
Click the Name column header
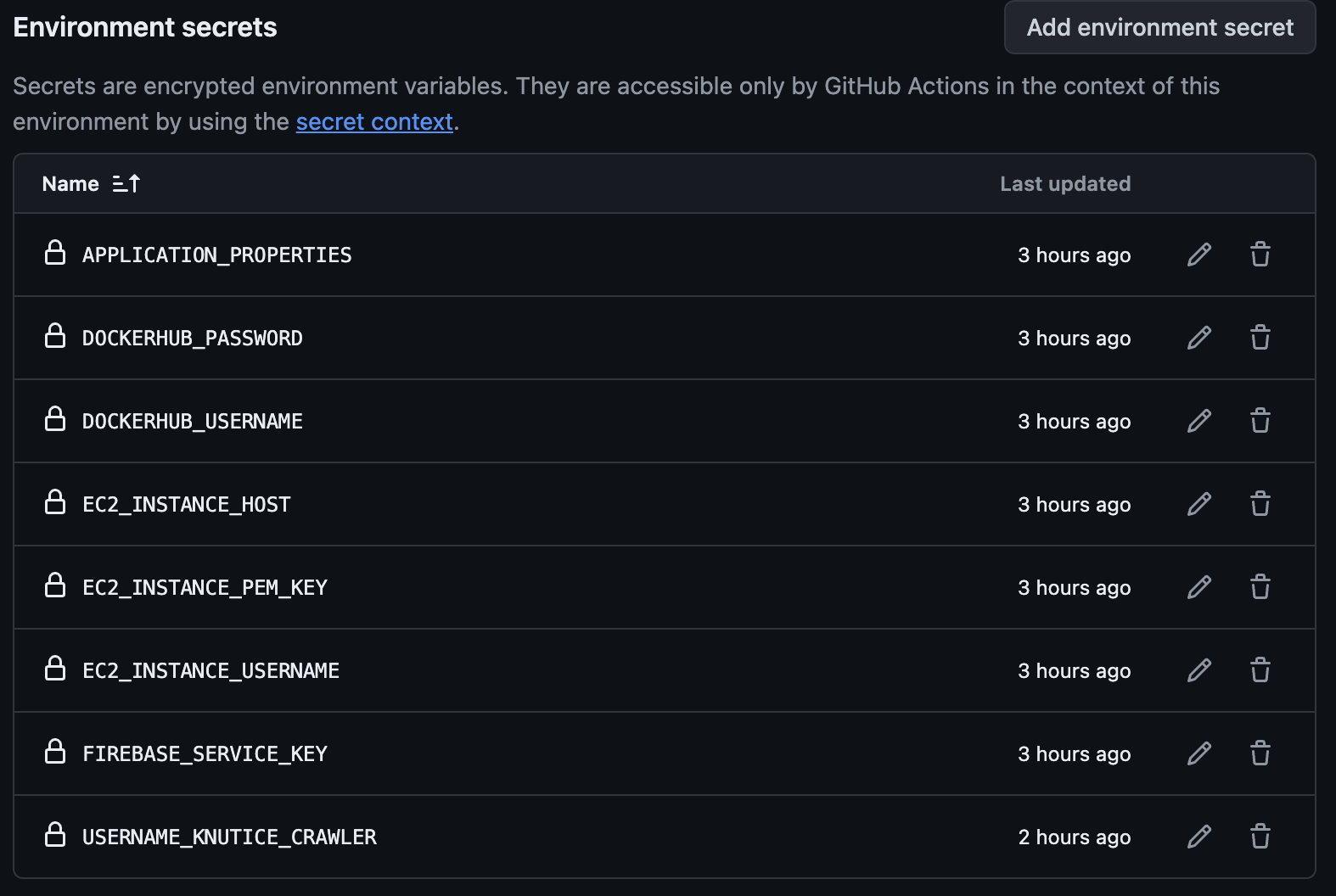pyautogui.click(x=70, y=183)
